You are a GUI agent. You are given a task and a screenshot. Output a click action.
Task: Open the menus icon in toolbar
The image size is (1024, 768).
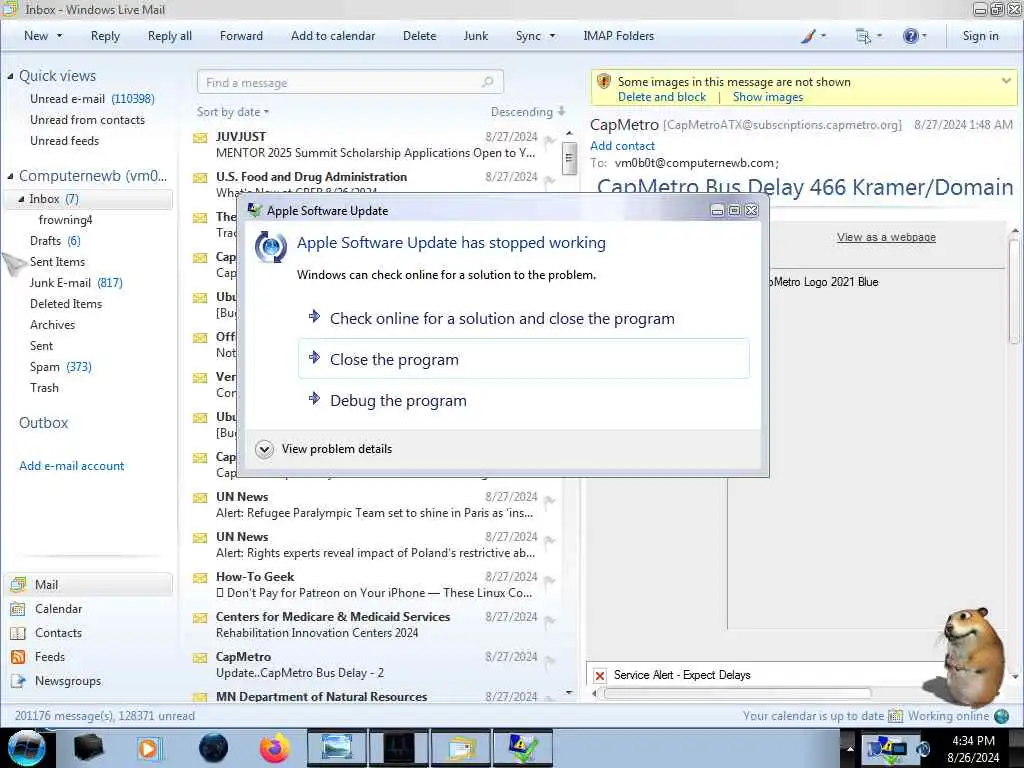[863, 36]
